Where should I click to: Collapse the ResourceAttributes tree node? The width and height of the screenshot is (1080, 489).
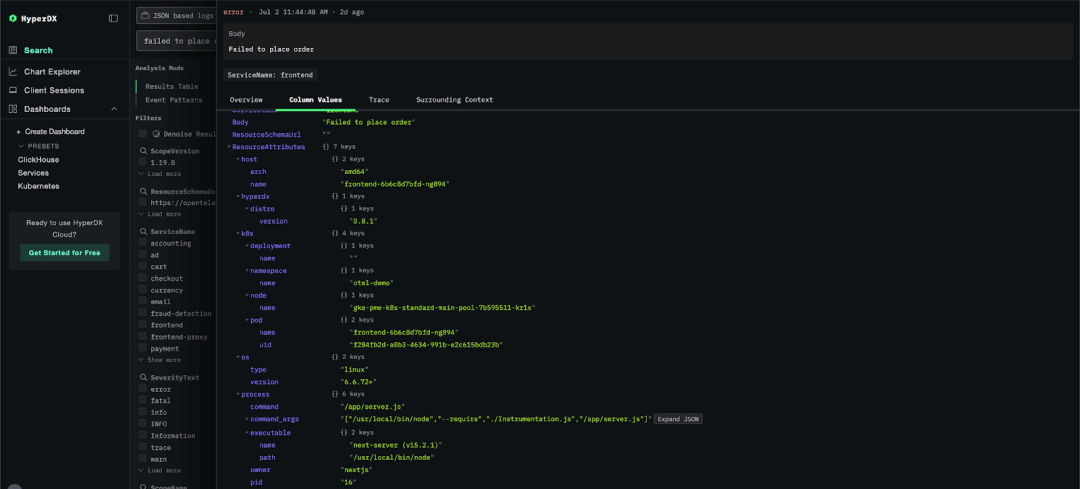click(229, 147)
